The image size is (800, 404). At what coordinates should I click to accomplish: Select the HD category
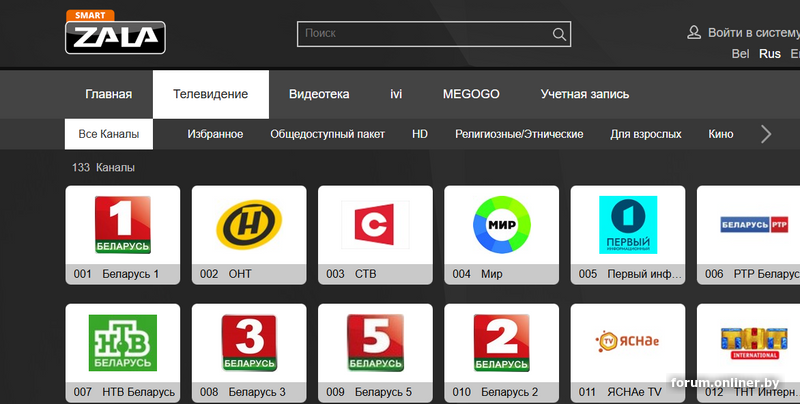pos(420,134)
